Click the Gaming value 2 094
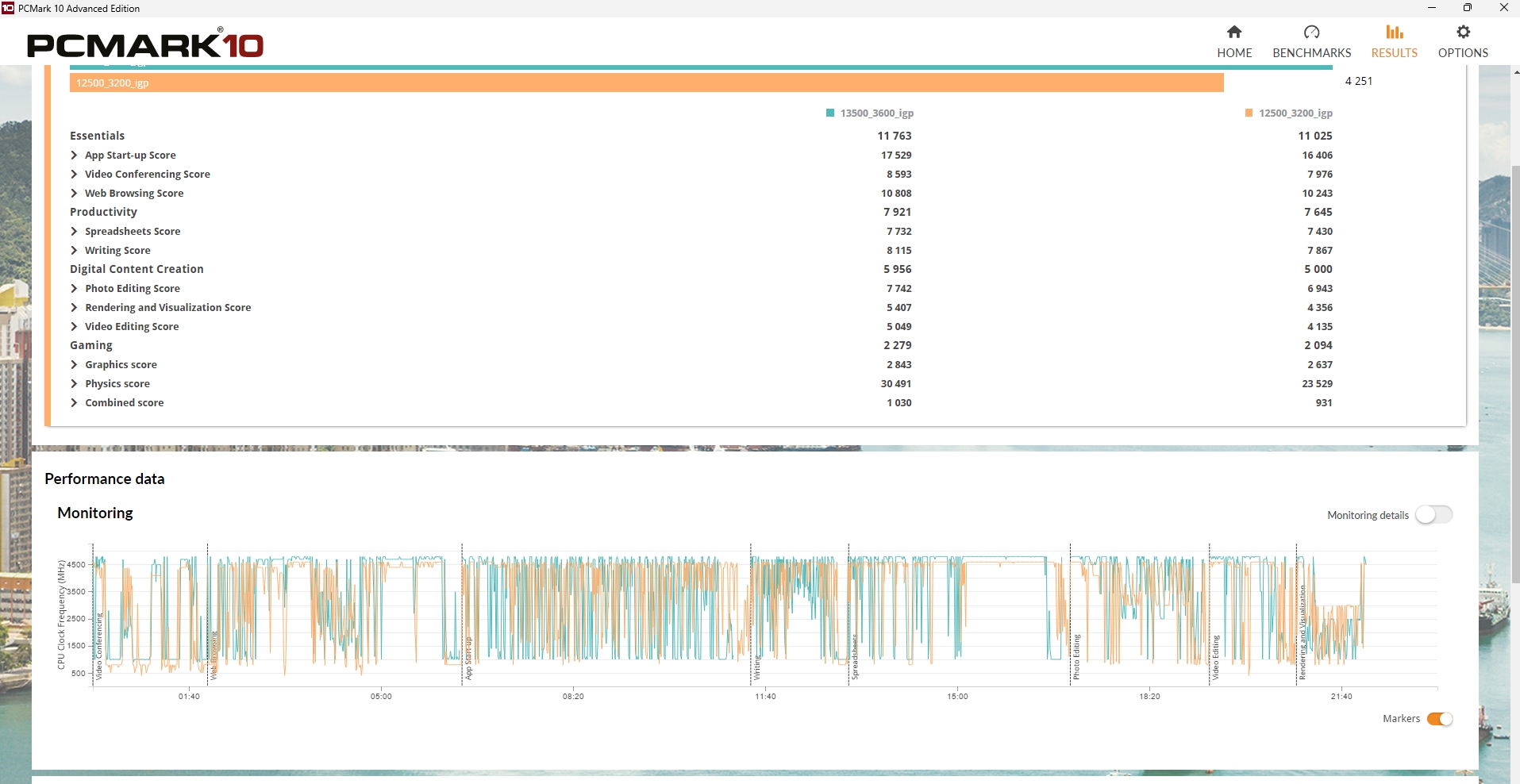Screen dimensions: 1520x784 (x=1318, y=345)
